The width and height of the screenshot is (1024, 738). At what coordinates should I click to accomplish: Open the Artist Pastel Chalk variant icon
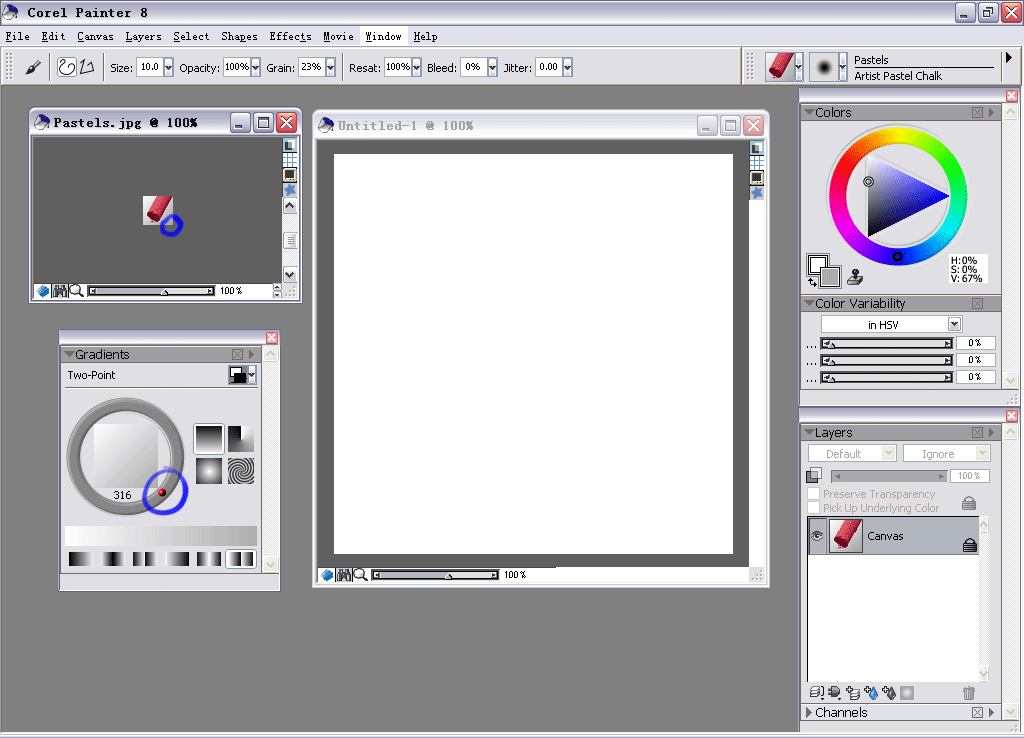point(824,67)
